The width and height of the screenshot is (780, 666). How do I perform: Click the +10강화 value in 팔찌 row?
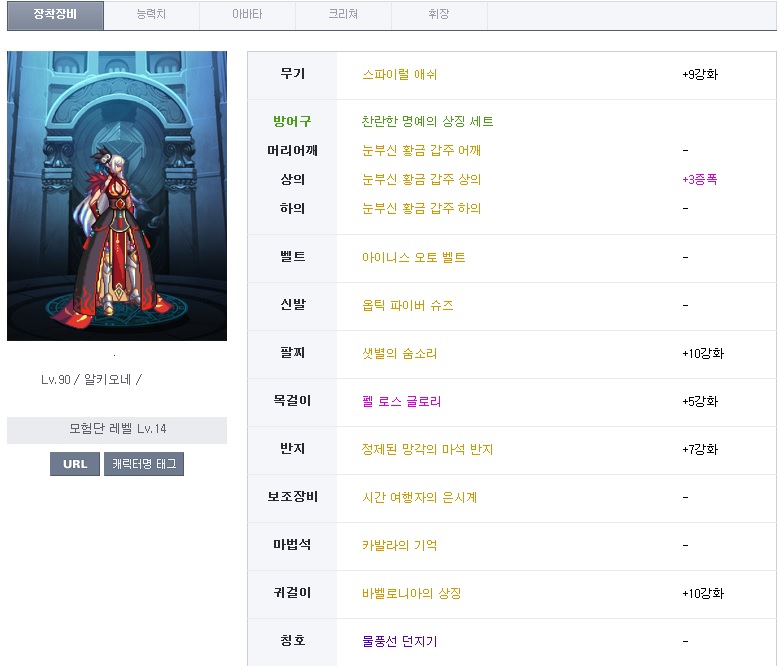coord(703,354)
